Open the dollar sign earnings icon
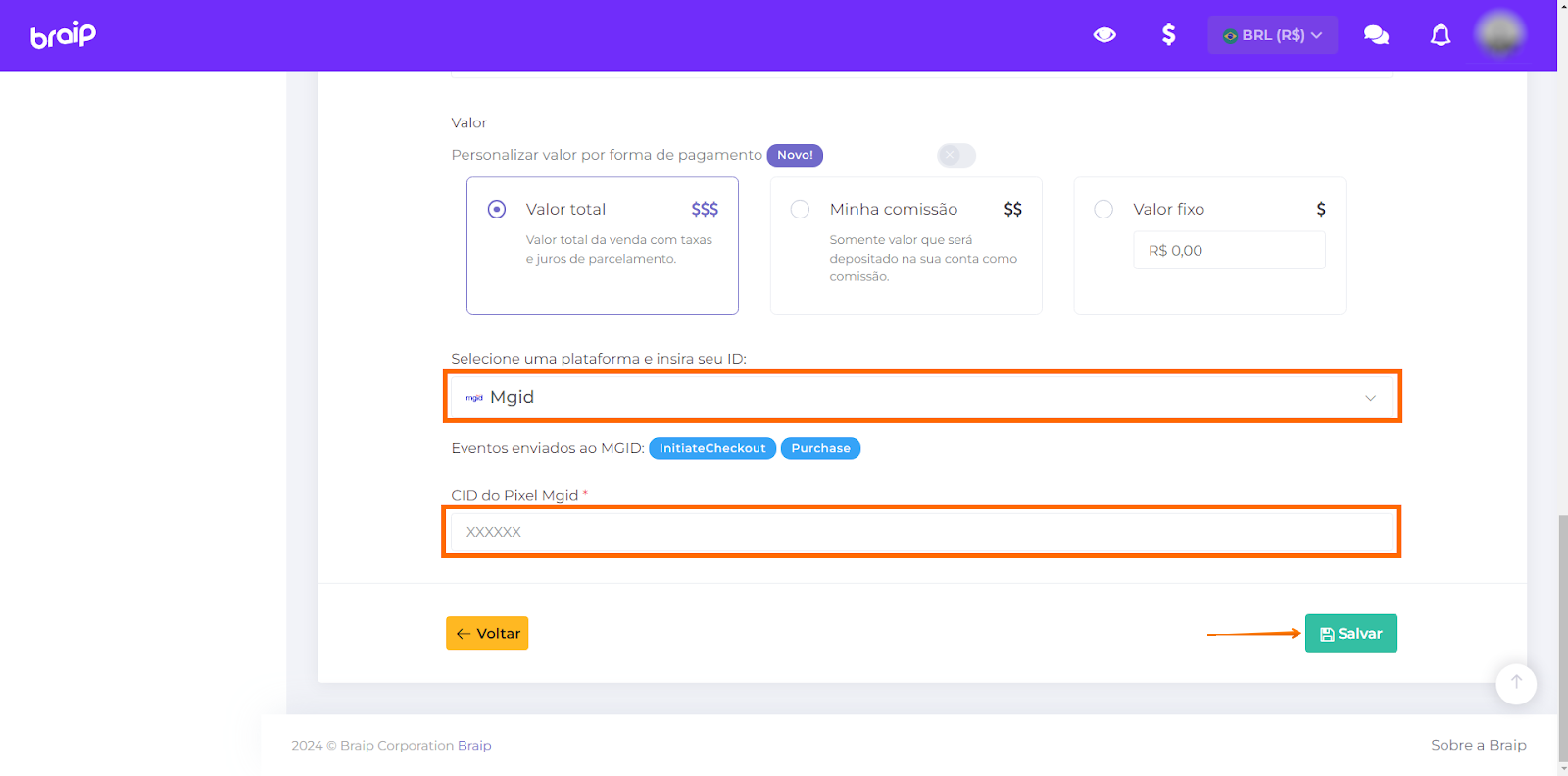Screen dimensions: 1568x776 tap(1168, 35)
